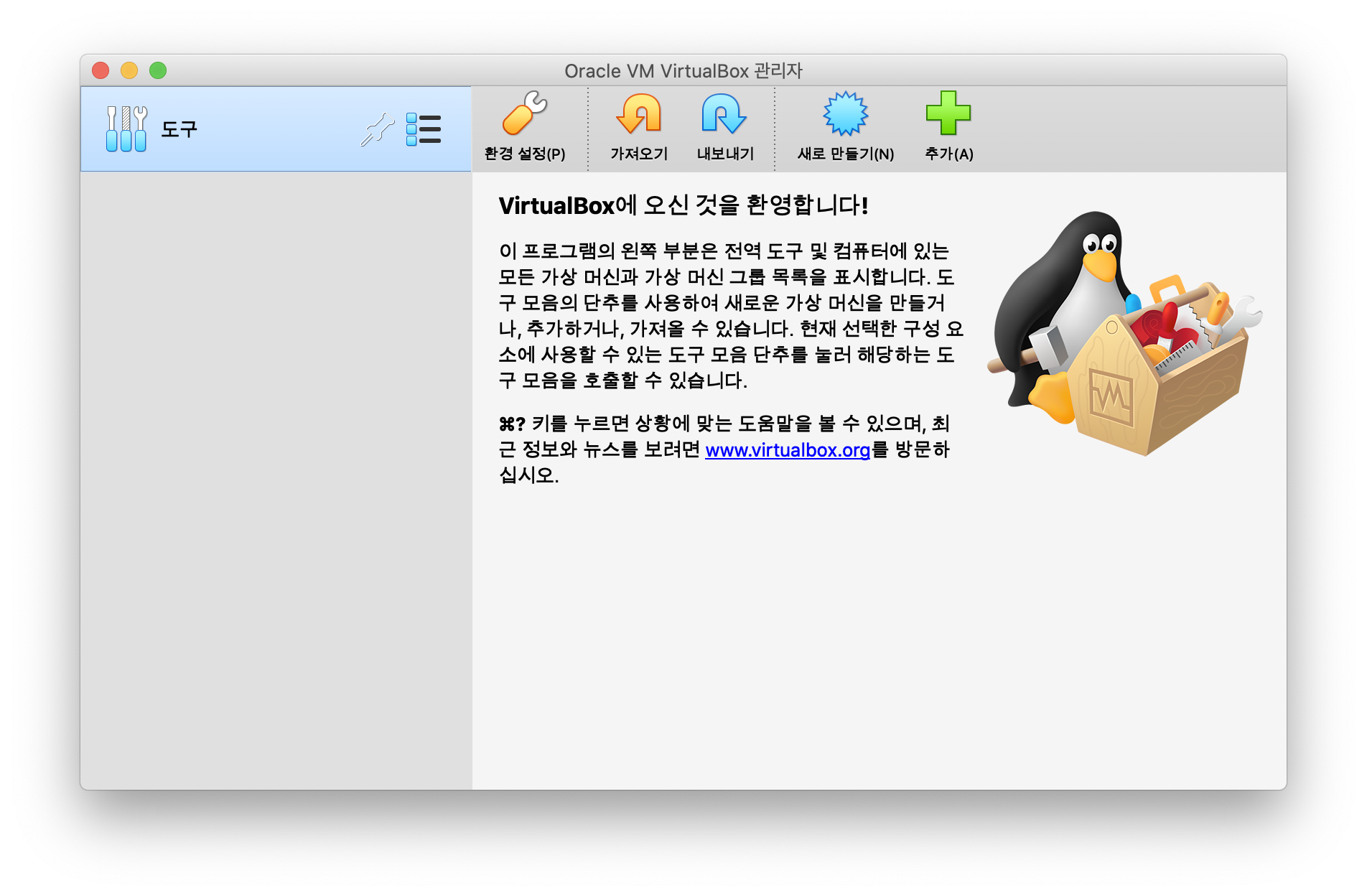Click the penguin toolbox welcome image
1367x896 pixels.
pyautogui.click(x=1124, y=334)
